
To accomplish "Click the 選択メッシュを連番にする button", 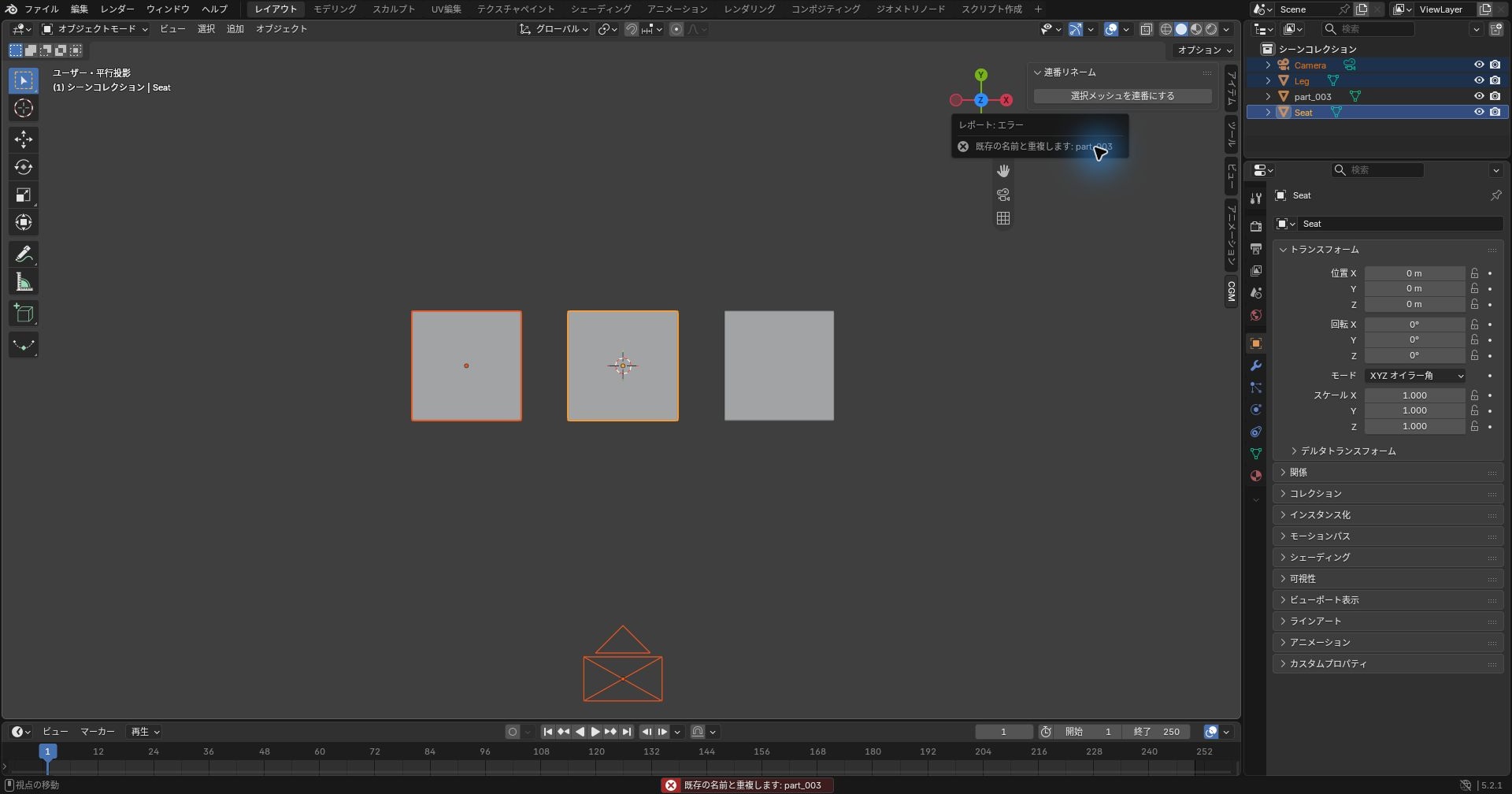I will point(1122,96).
